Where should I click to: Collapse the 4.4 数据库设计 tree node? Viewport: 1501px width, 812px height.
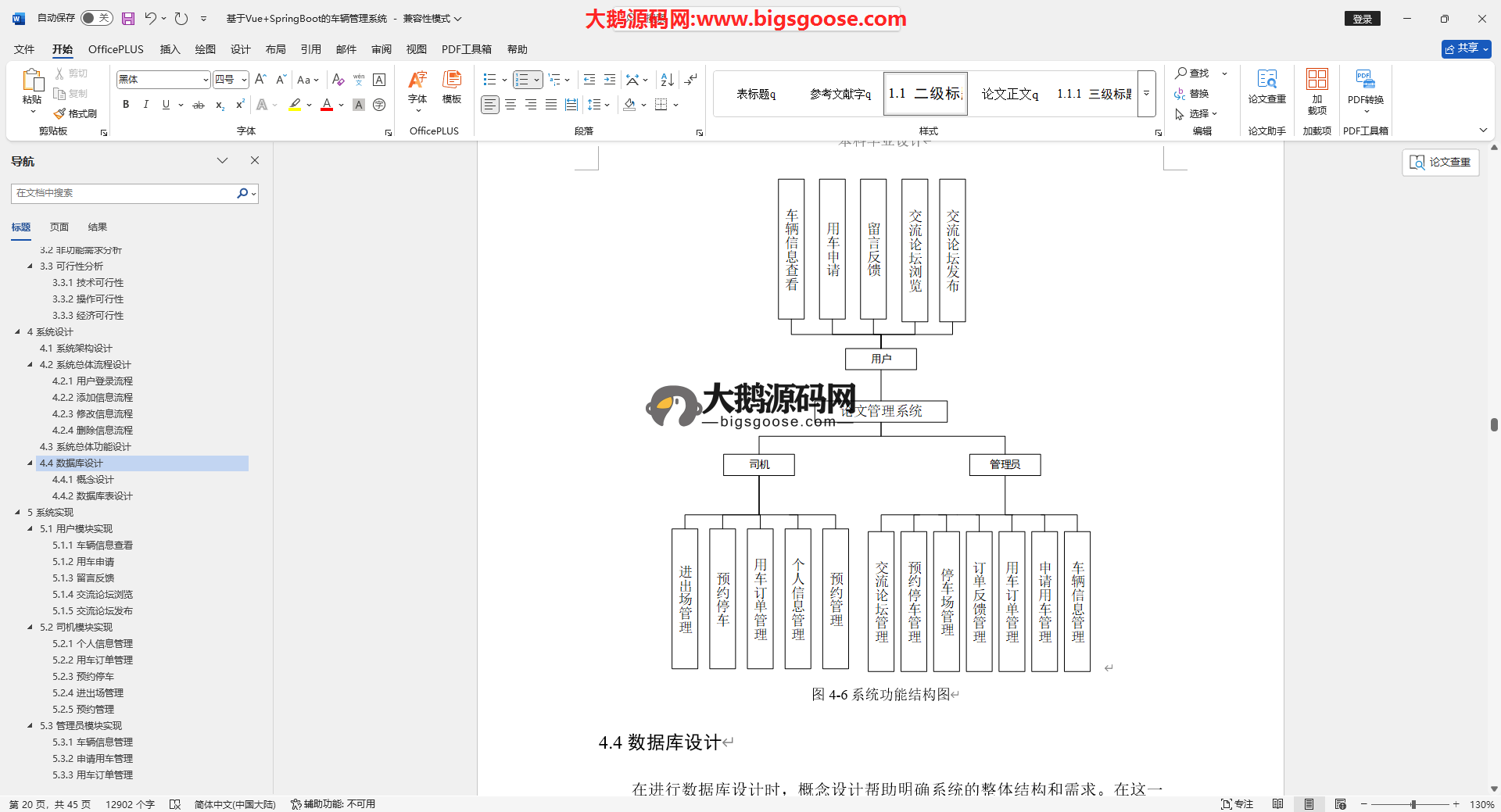click(30, 463)
